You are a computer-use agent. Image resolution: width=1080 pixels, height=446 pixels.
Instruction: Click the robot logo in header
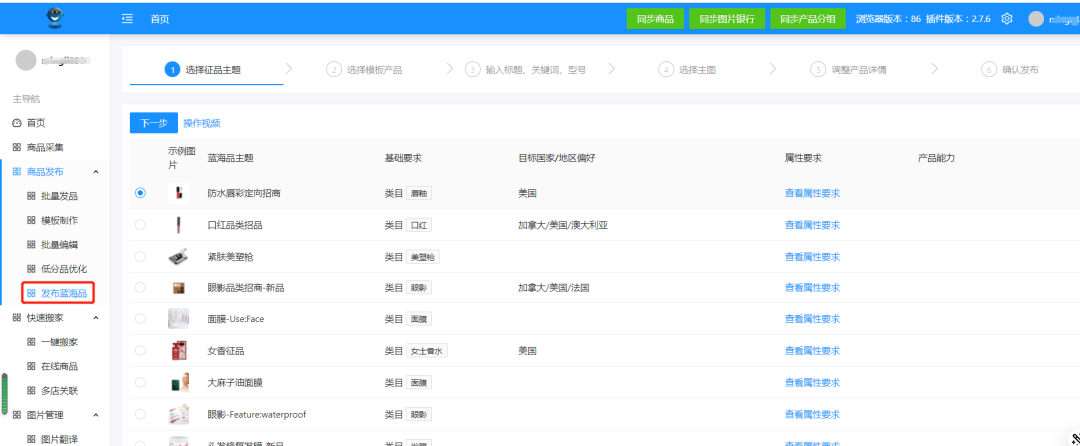pos(55,17)
